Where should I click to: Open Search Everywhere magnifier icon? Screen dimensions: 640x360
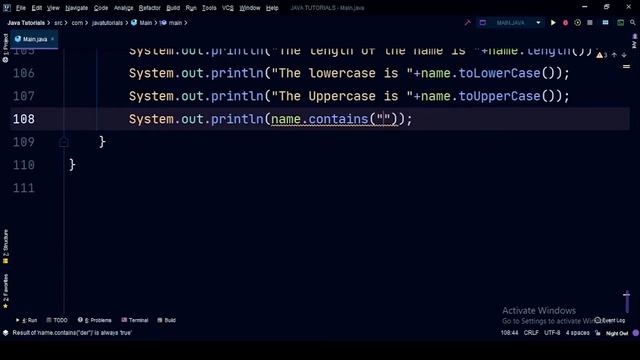(633, 23)
